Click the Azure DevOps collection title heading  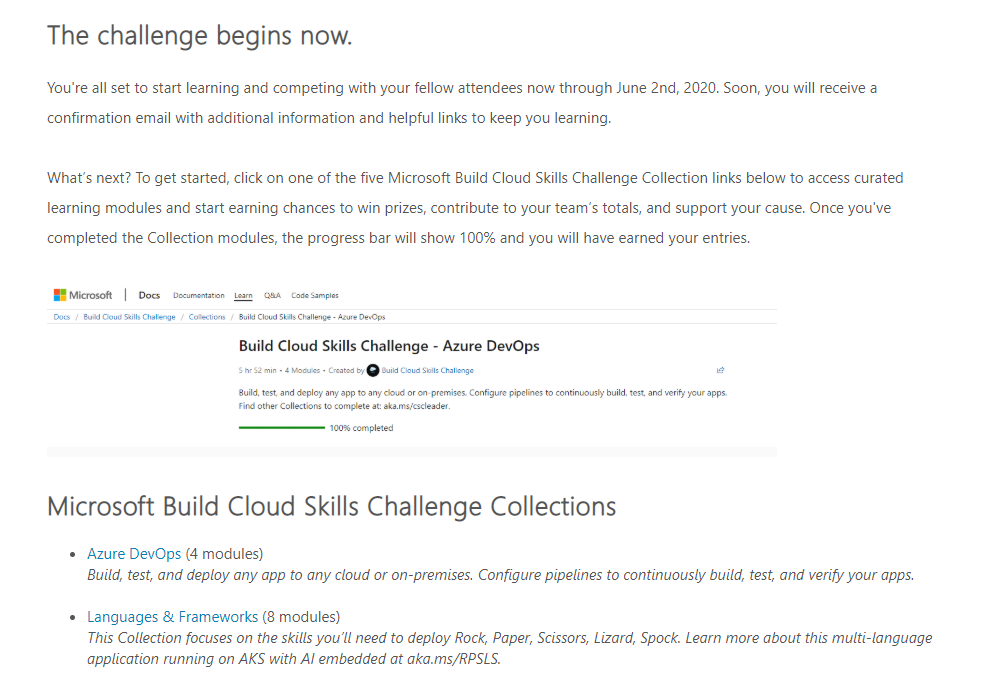(x=389, y=346)
